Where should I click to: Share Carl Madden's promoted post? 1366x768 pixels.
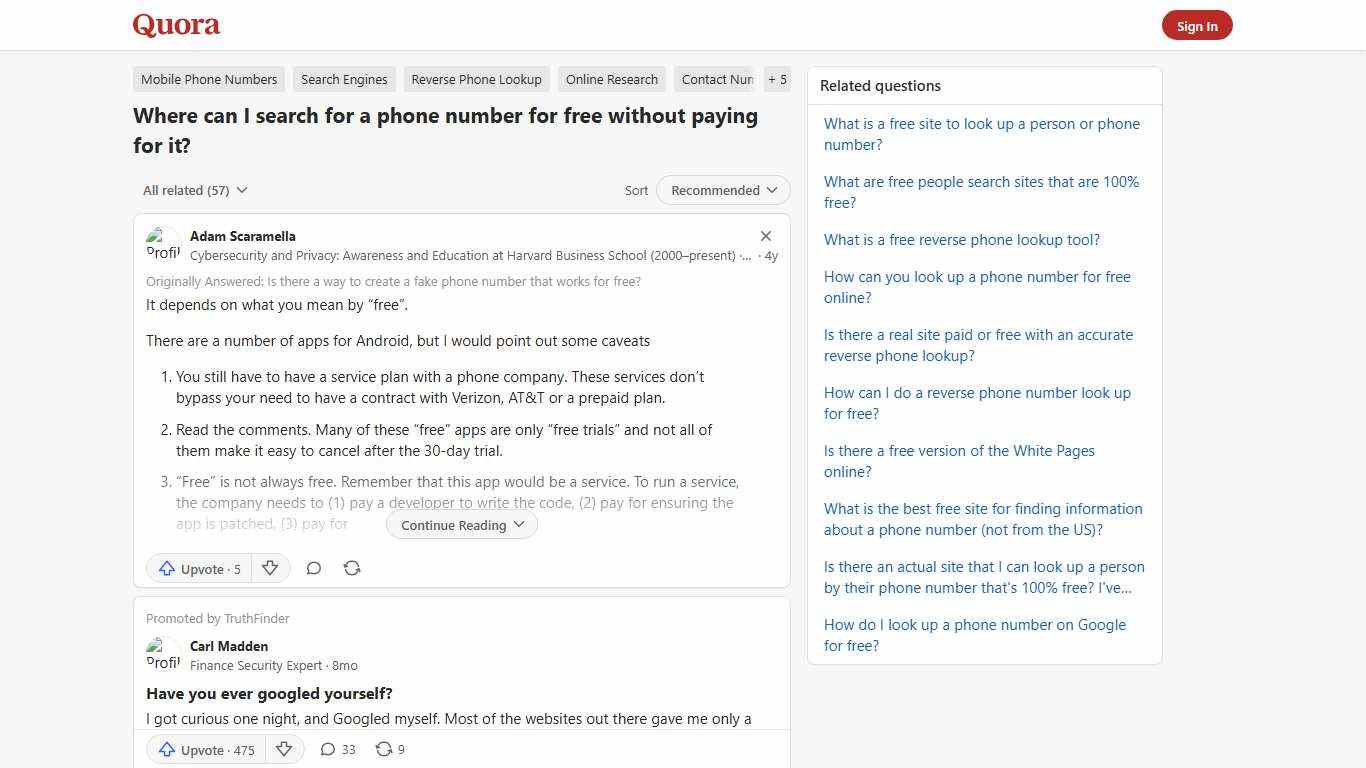click(389, 749)
